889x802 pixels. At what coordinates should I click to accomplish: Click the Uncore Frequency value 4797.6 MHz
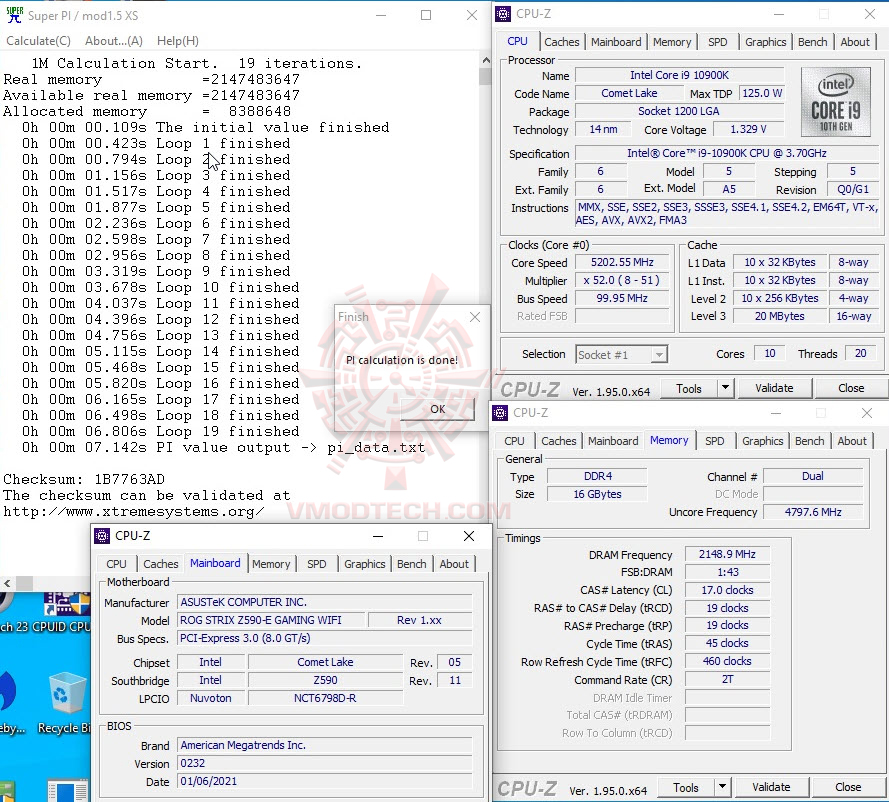[812, 512]
